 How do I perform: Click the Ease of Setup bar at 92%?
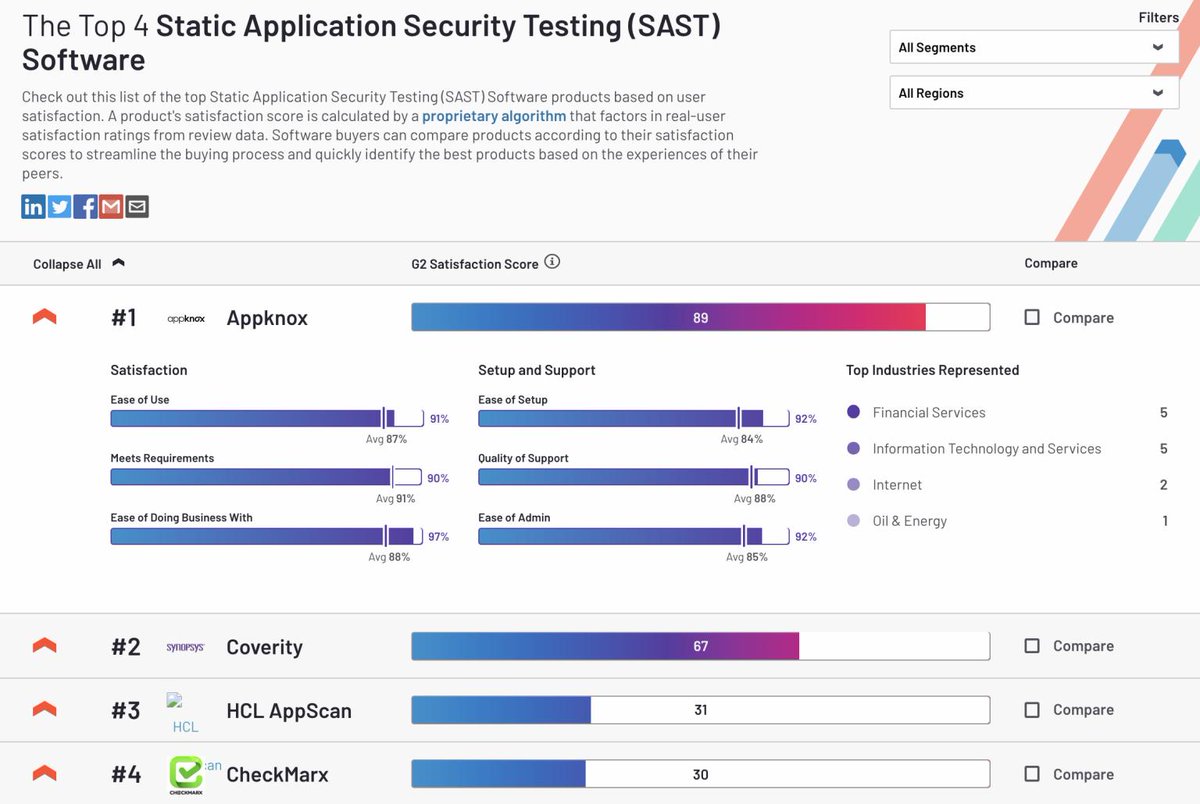tap(634, 418)
